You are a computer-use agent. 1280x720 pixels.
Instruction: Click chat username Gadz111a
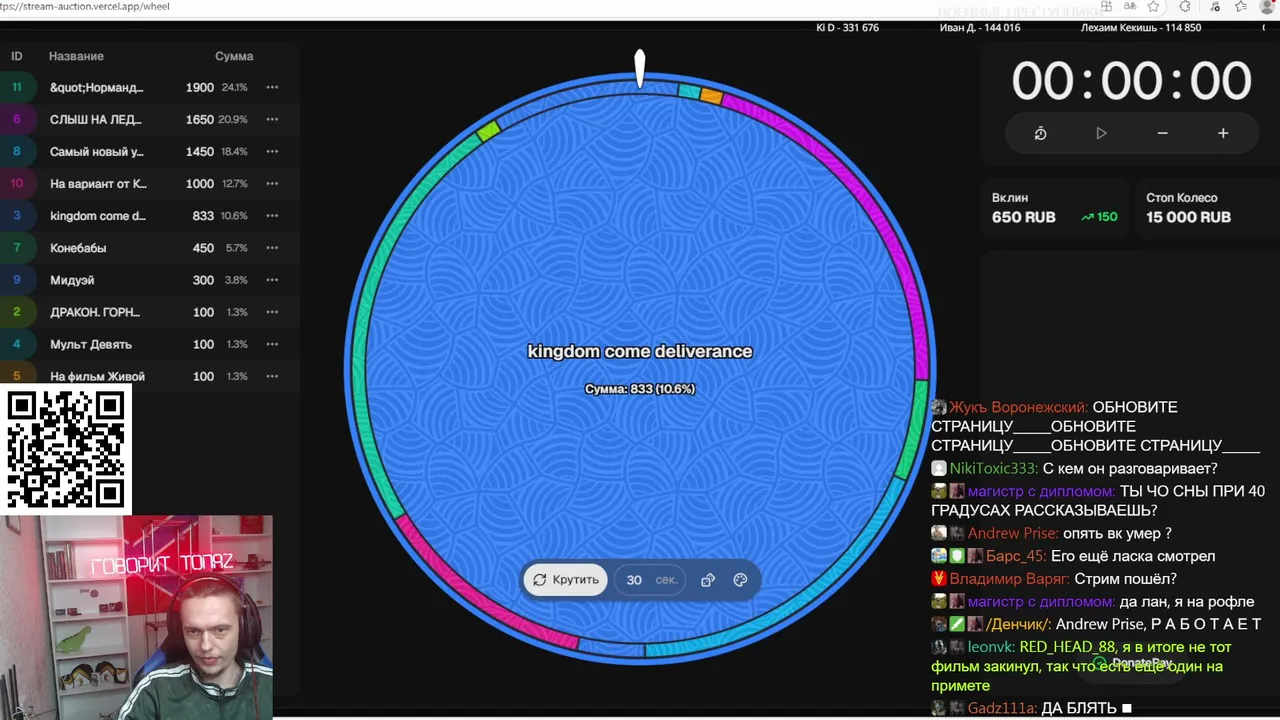tap(1002, 708)
